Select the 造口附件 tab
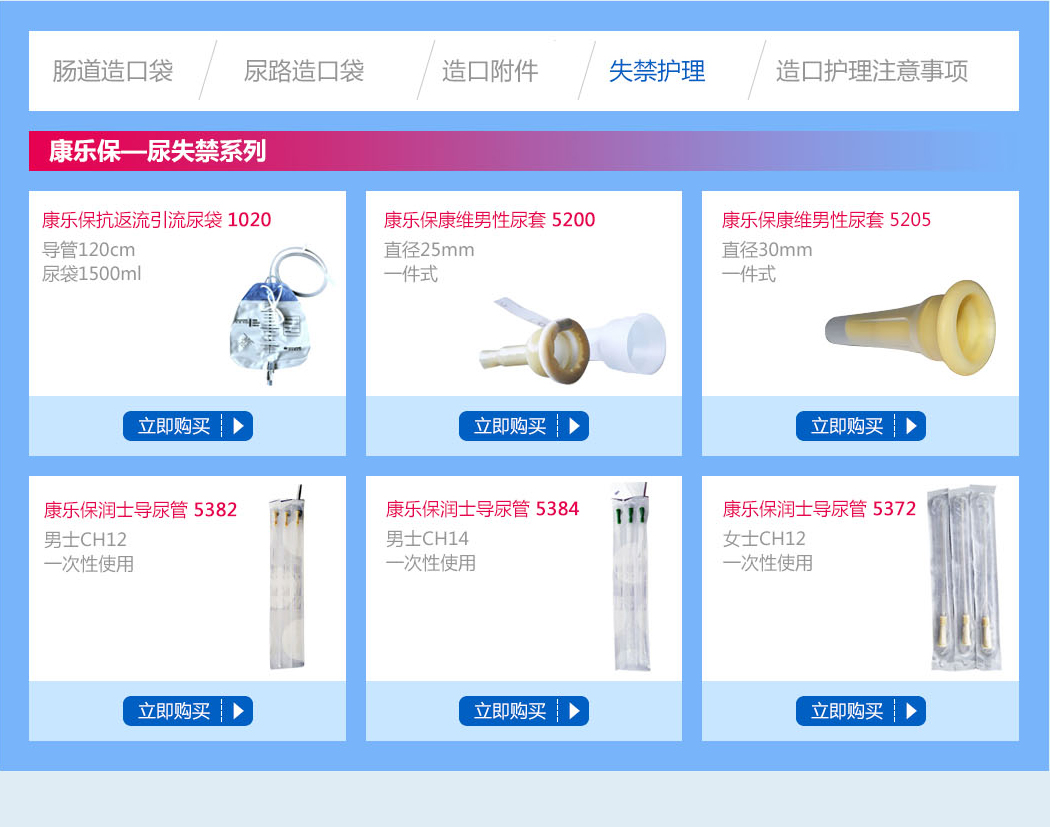The width and height of the screenshot is (1050, 827). (490, 71)
